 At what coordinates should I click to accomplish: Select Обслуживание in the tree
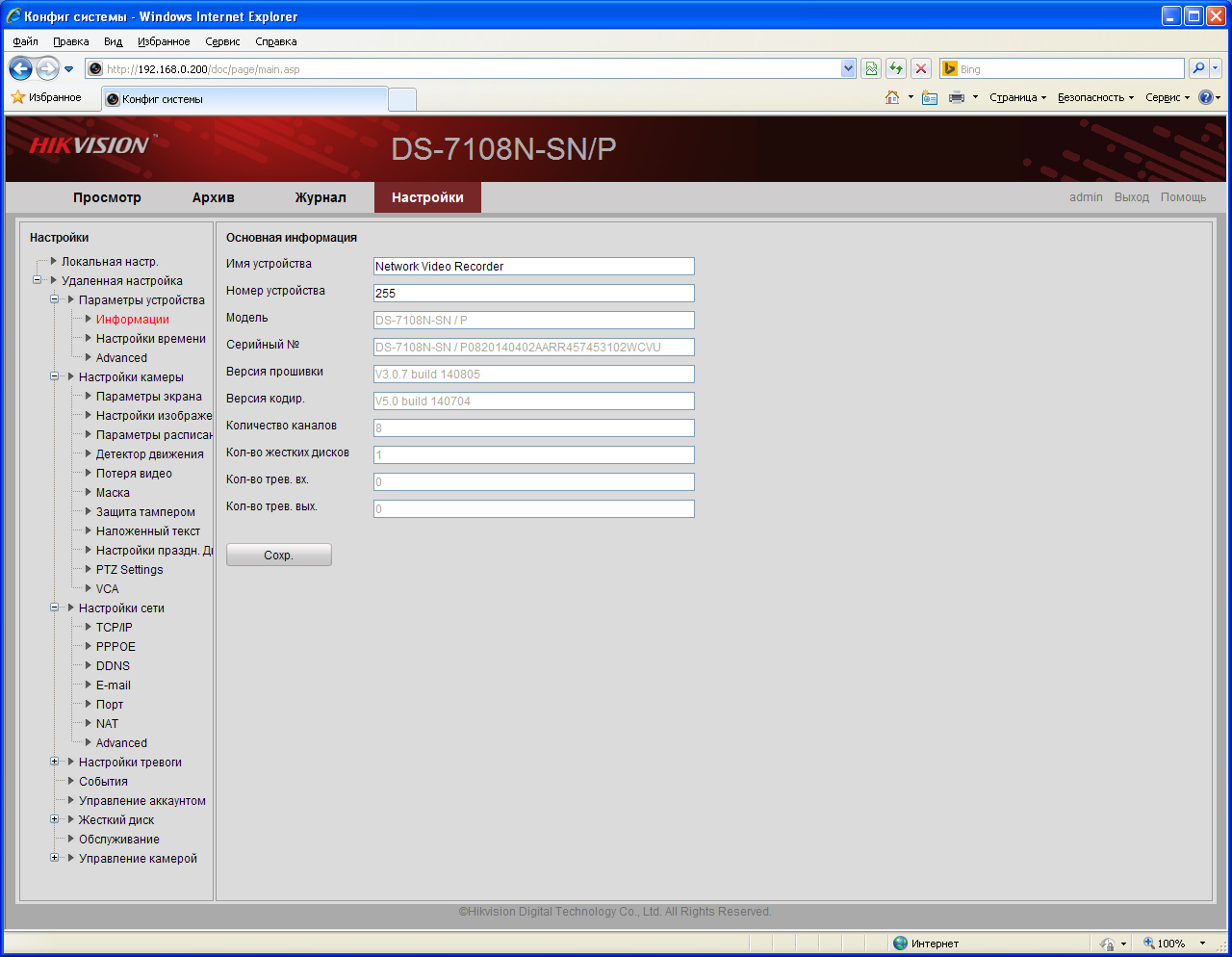coord(119,839)
